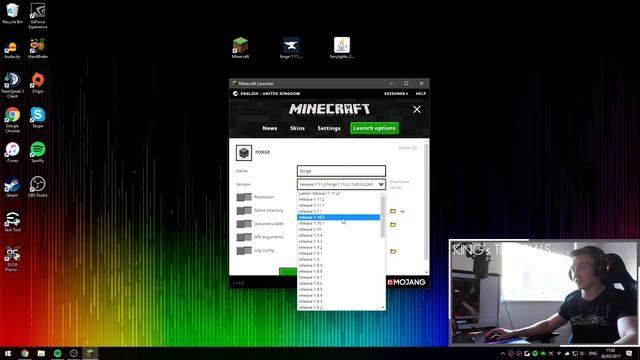Viewport: 640px width, 360px height.
Task: Switch to the Settings tab
Action: click(329, 128)
